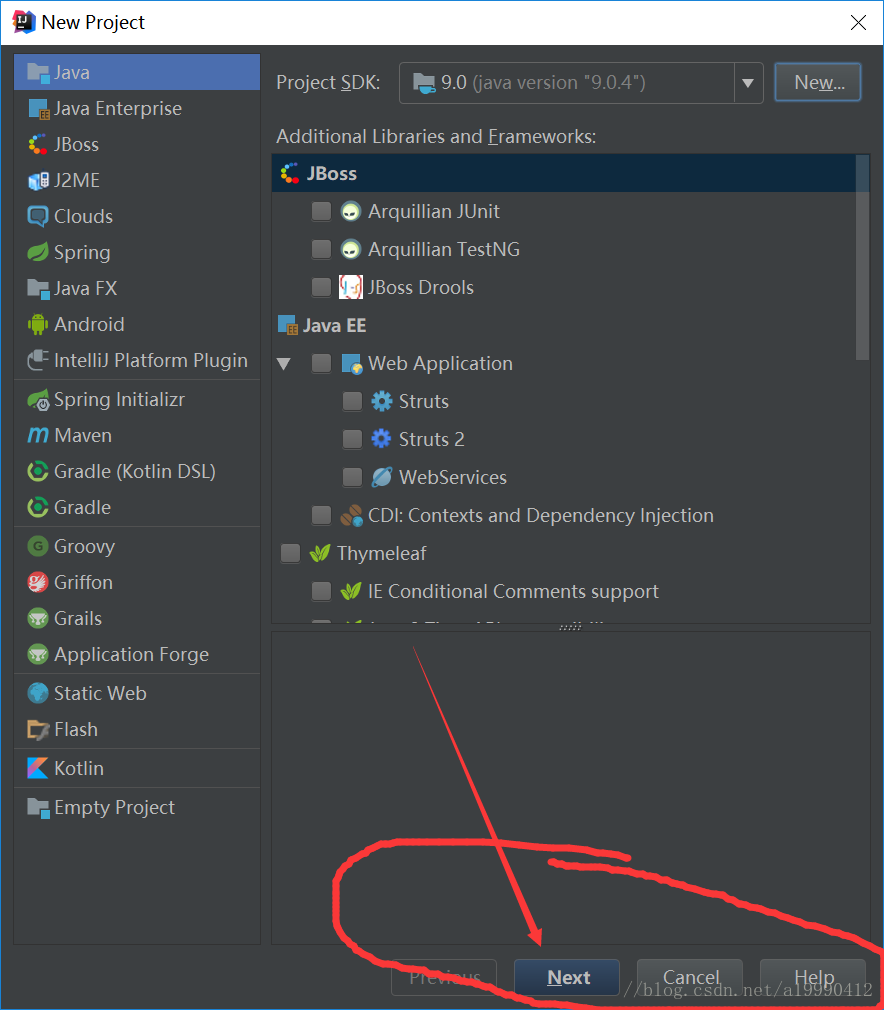Select Maven project type
Image resolution: width=884 pixels, height=1010 pixels.
click(137, 435)
